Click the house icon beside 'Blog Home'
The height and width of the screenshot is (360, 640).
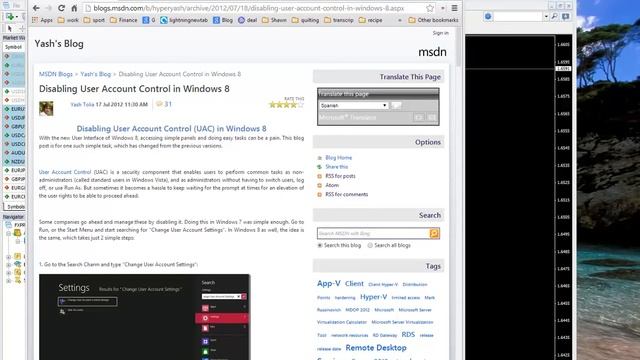click(x=320, y=158)
